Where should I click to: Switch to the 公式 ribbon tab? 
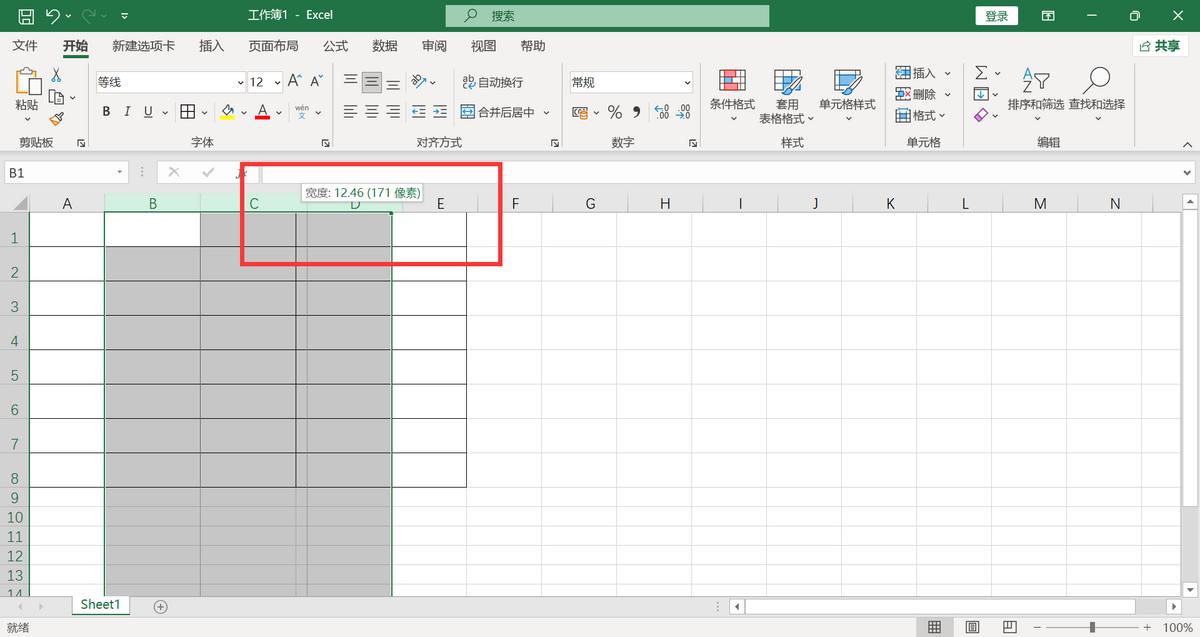coord(335,46)
